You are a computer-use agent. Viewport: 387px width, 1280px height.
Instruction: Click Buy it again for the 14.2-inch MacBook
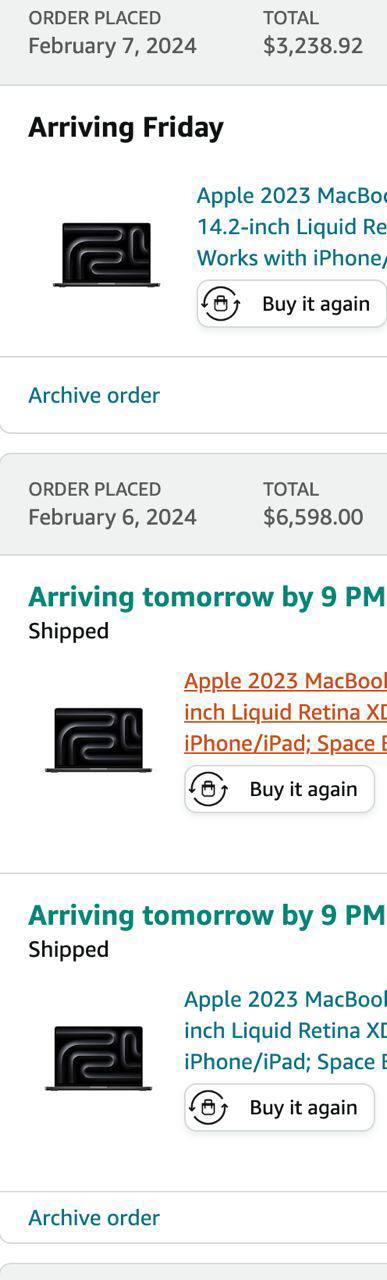[291, 304]
